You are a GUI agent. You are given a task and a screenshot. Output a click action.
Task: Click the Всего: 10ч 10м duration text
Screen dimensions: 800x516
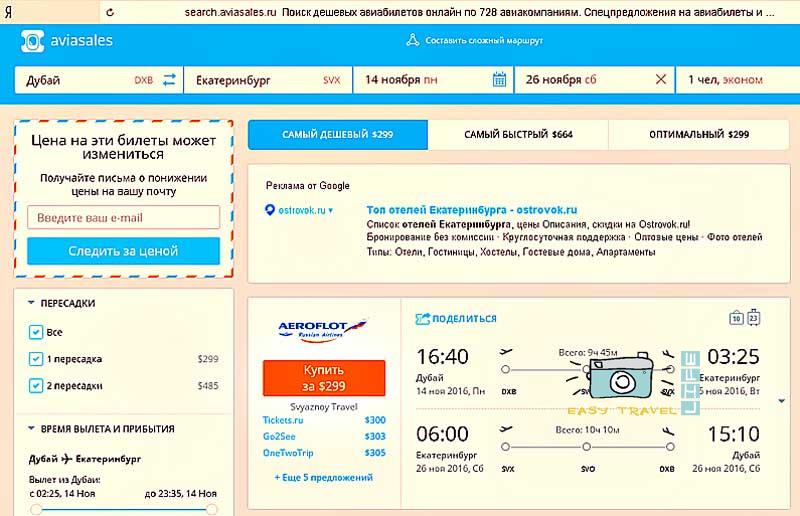[x=587, y=430]
